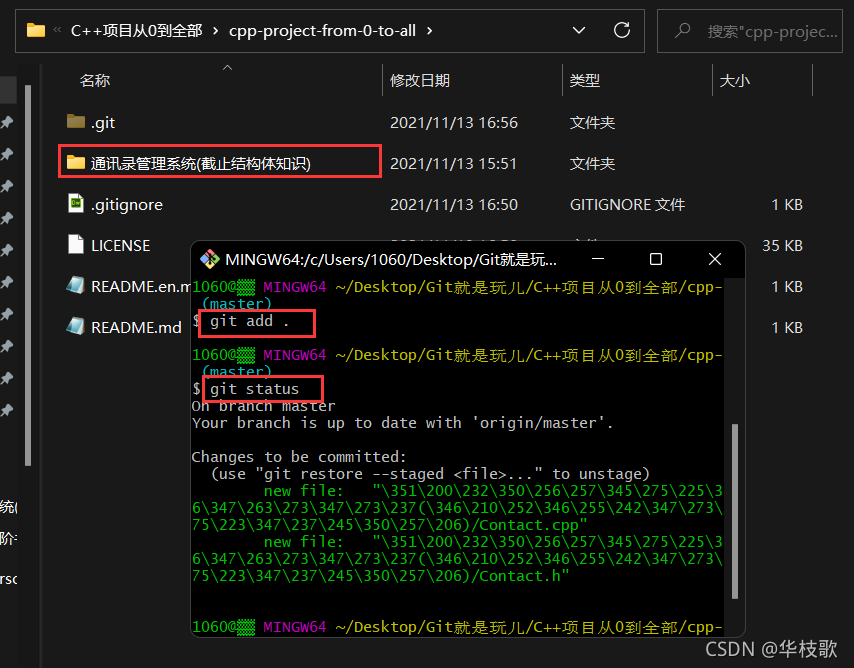
Task: Select the cpp-project-from-0-to-all breadcrumb
Action: [x=322, y=31]
